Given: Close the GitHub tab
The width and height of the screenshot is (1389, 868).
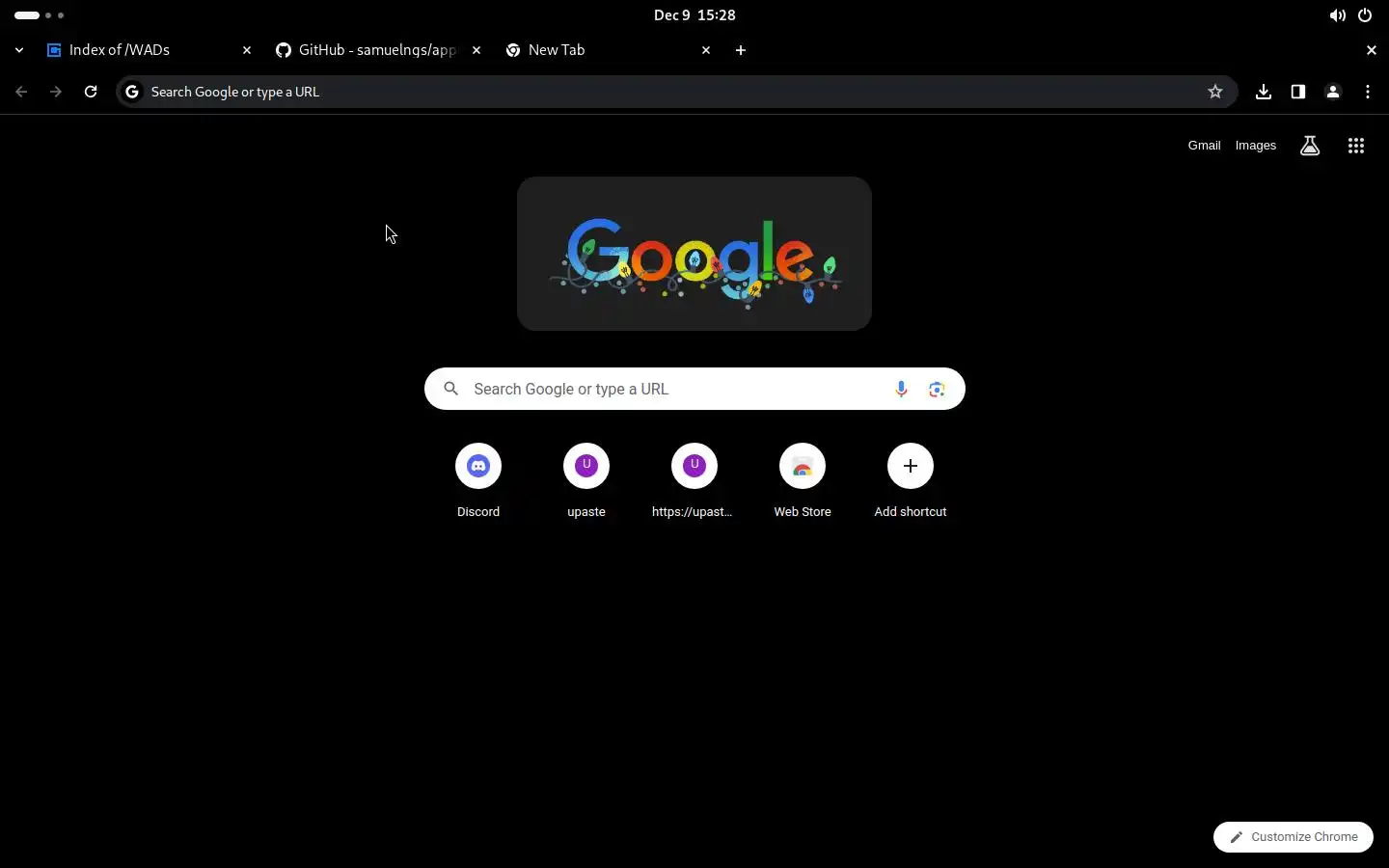Looking at the screenshot, I should point(477,50).
